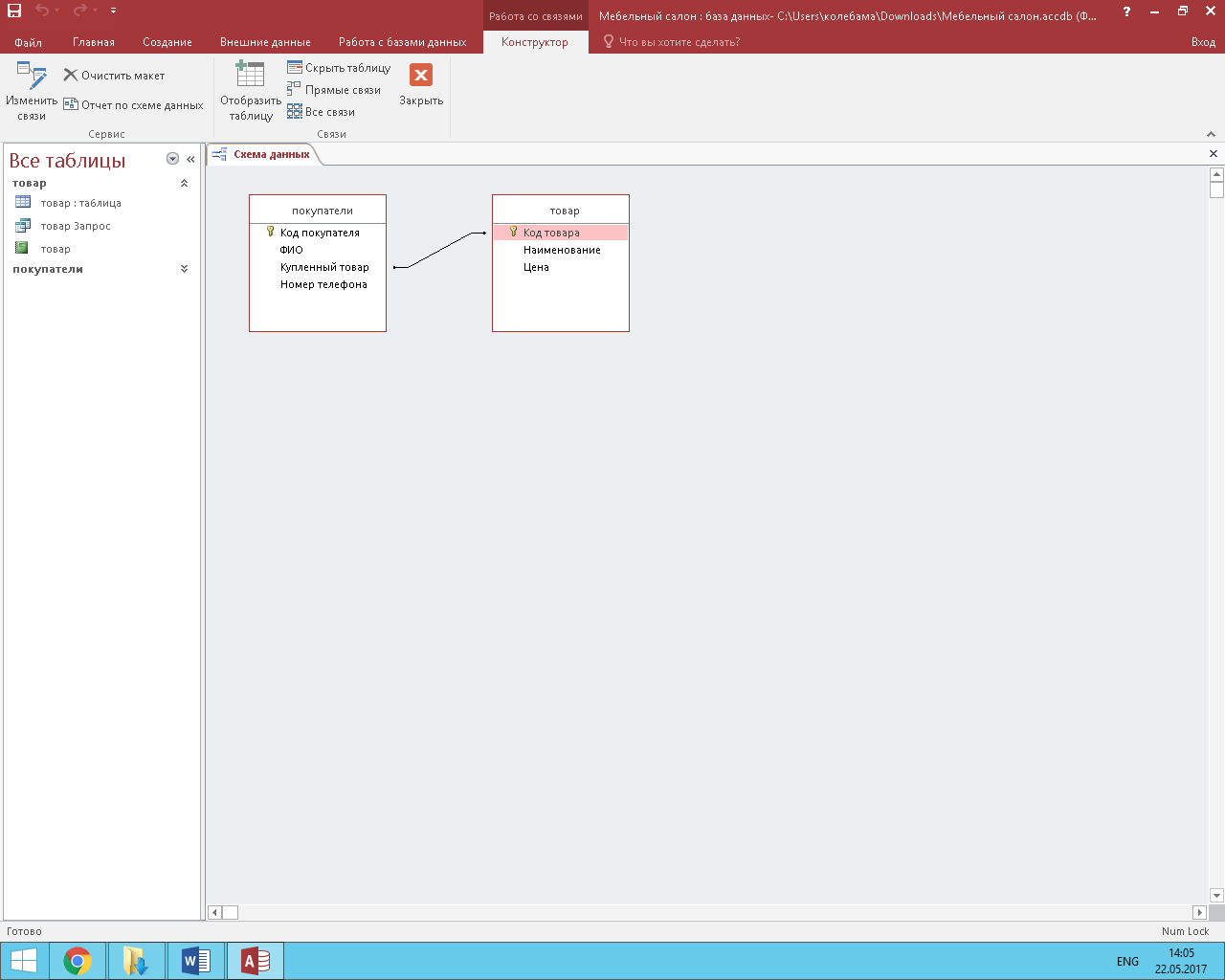Open the Windows Start menu

pyautogui.click(x=24, y=961)
